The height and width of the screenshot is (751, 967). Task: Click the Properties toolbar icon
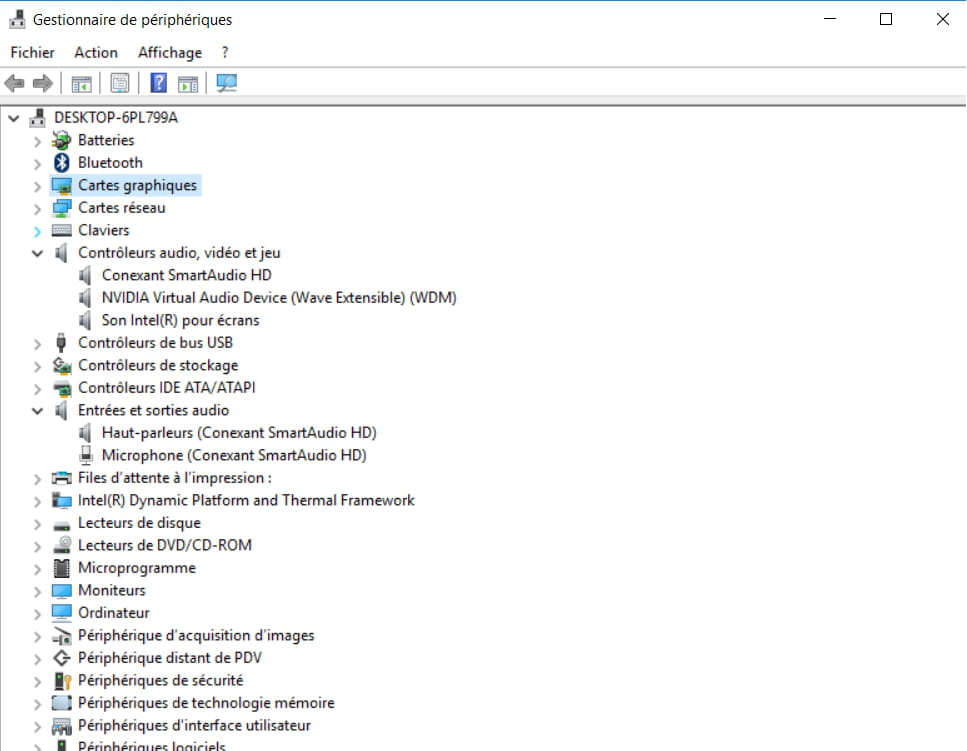tap(120, 83)
